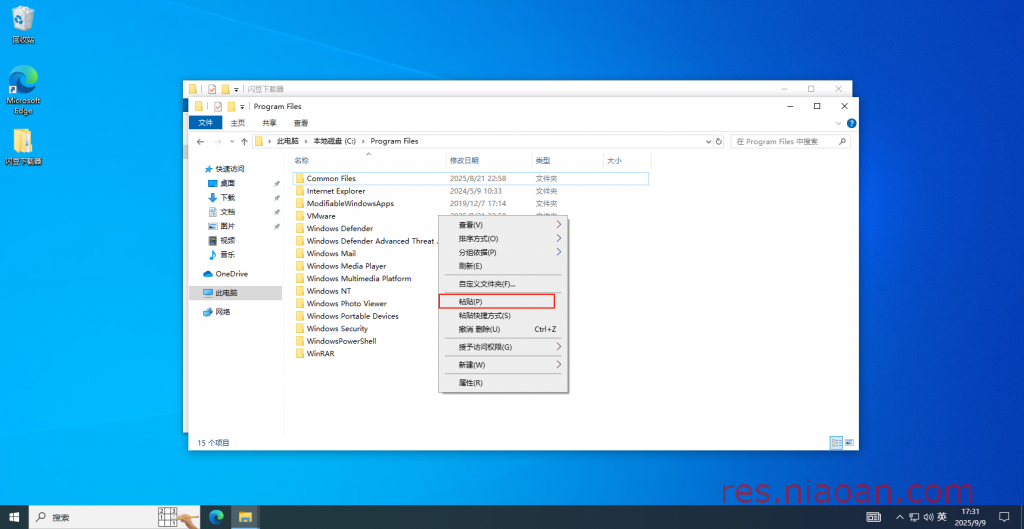Open the recent locations dropdown next to forward arrow
Viewport: 1024px width, 529px height.
coord(232,142)
